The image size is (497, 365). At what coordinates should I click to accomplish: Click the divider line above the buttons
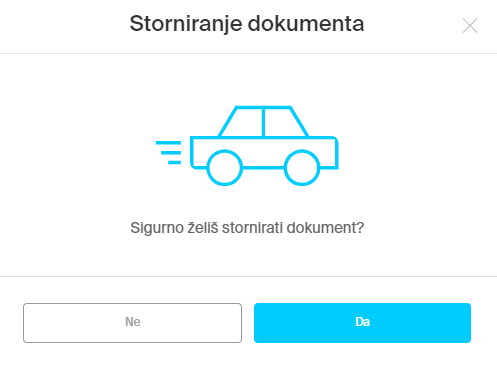pyautogui.click(x=248, y=276)
